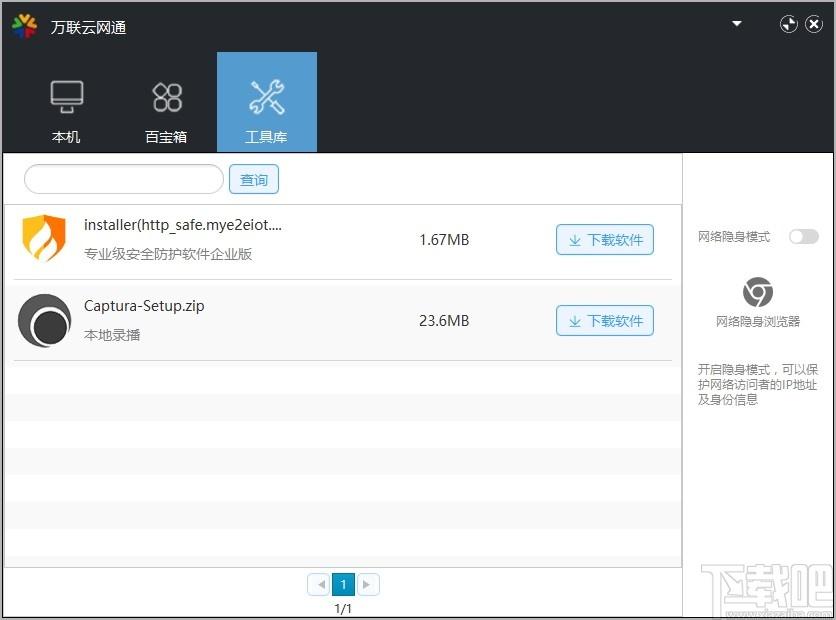Select page 1 in pagination
Screen dimensions: 836x620
point(343,585)
